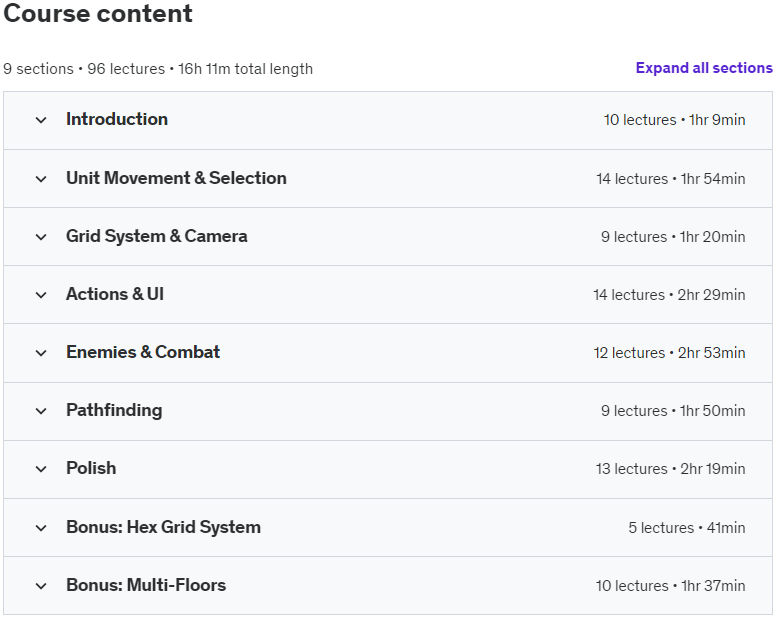776x617 pixels.
Task: Expand the Grid System & Camera chevron
Action: point(41,237)
